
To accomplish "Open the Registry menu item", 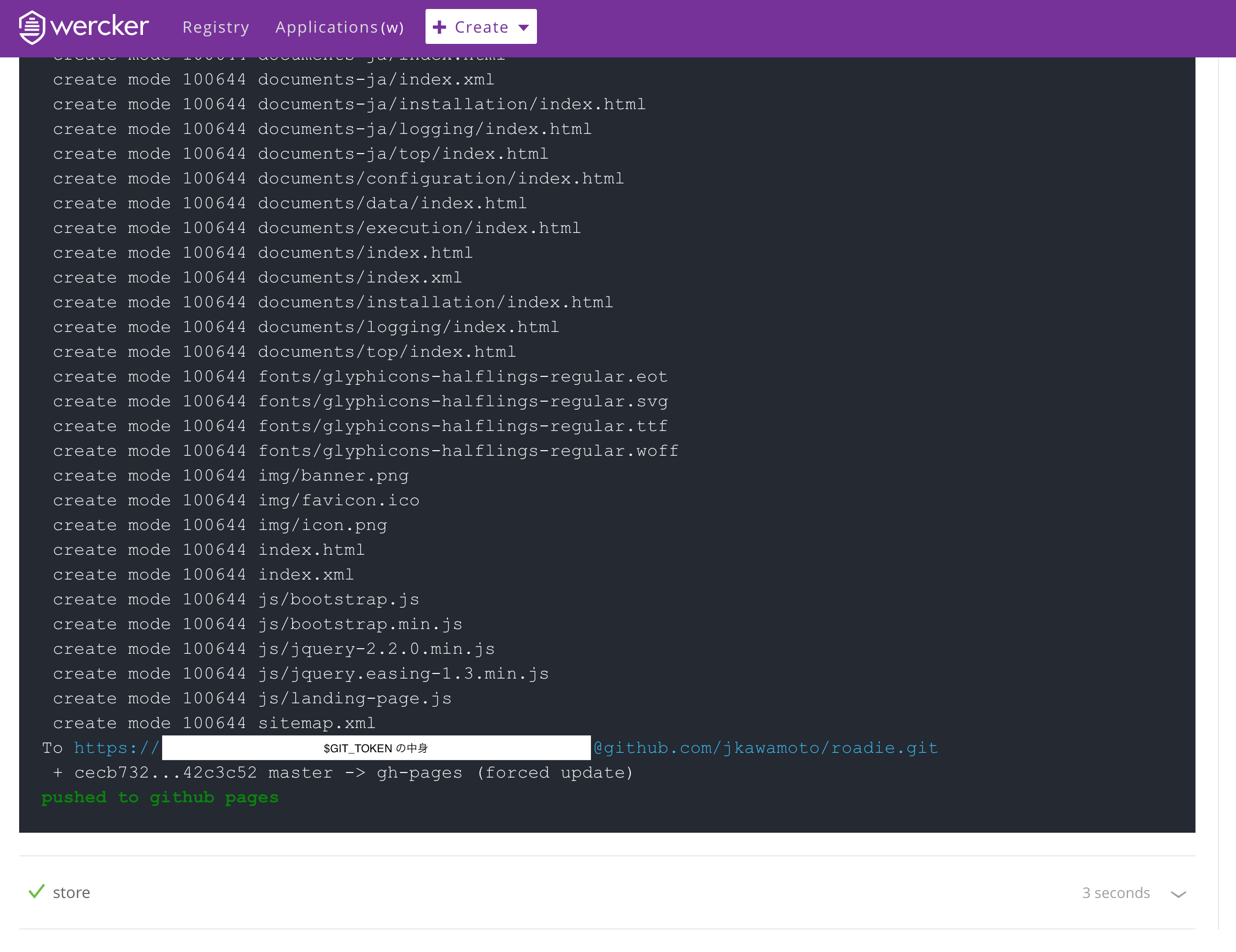I will tap(216, 27).
